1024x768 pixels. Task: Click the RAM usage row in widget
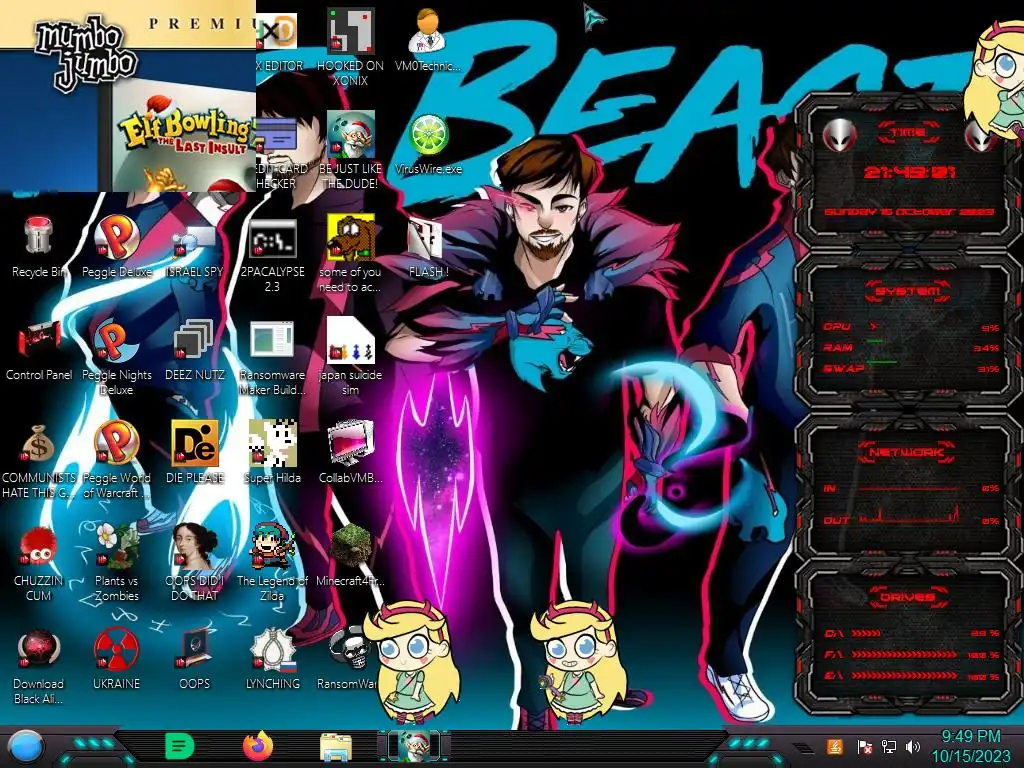click(911, 347)
